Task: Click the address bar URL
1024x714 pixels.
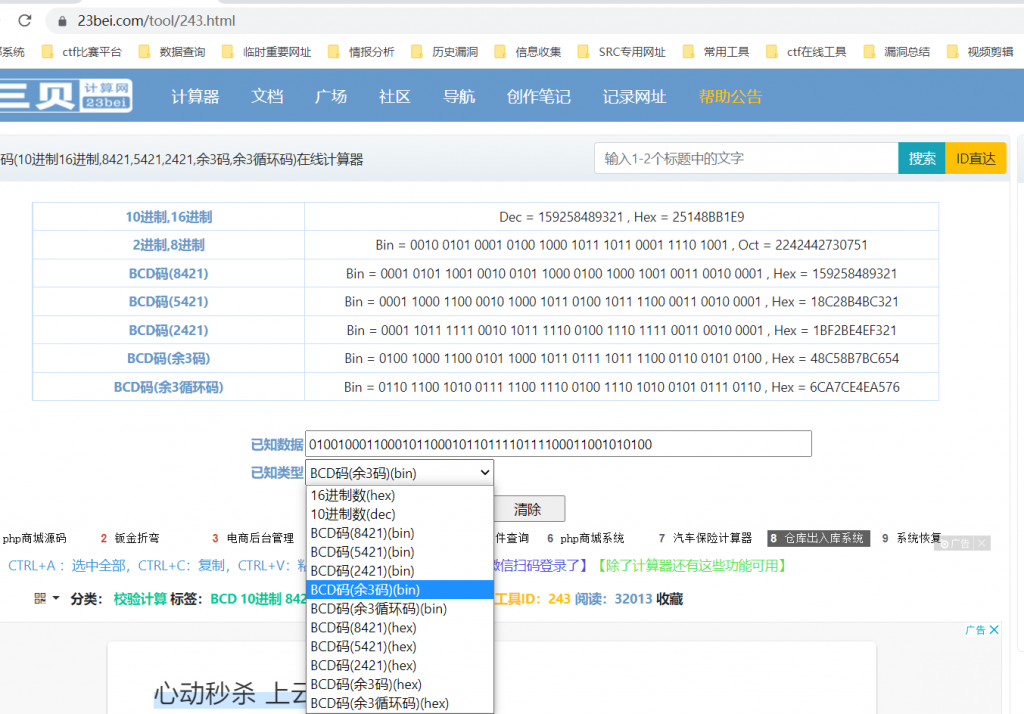Action: point(156,21)
